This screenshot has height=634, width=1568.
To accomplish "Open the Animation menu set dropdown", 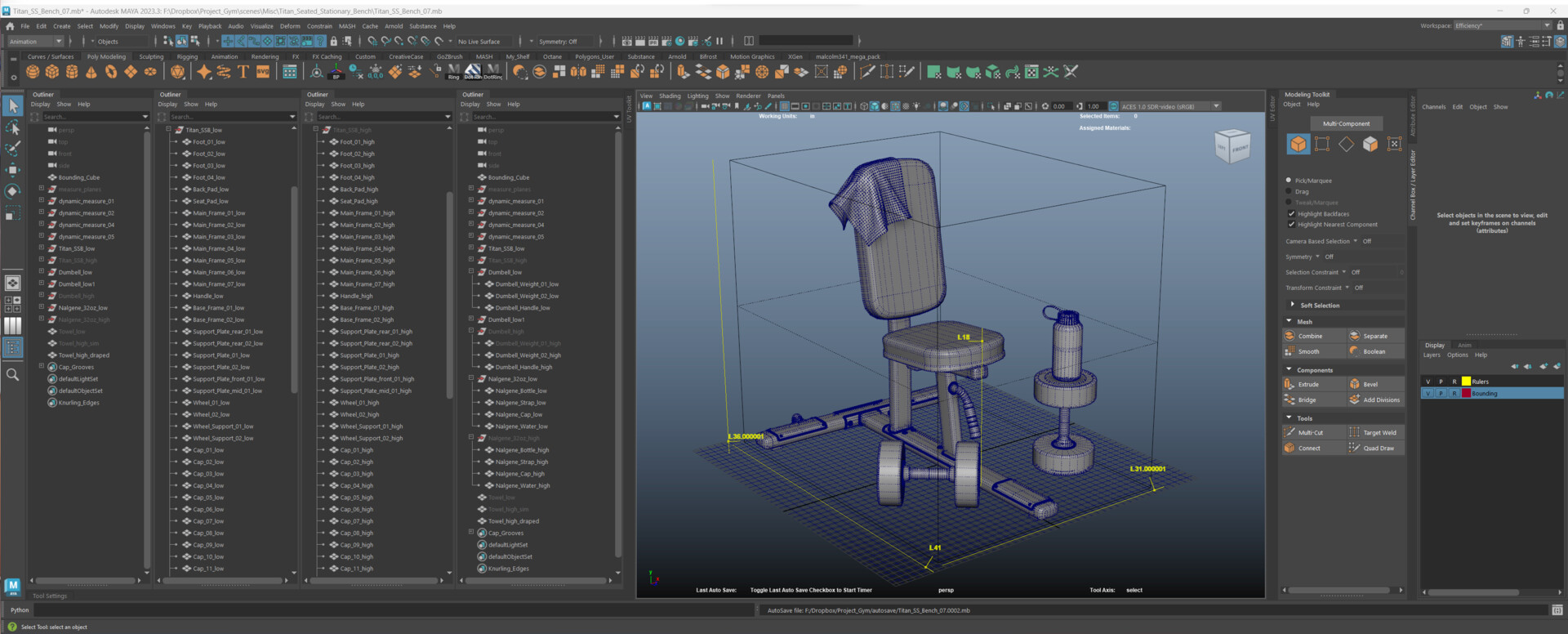I will tap(35, 42).
